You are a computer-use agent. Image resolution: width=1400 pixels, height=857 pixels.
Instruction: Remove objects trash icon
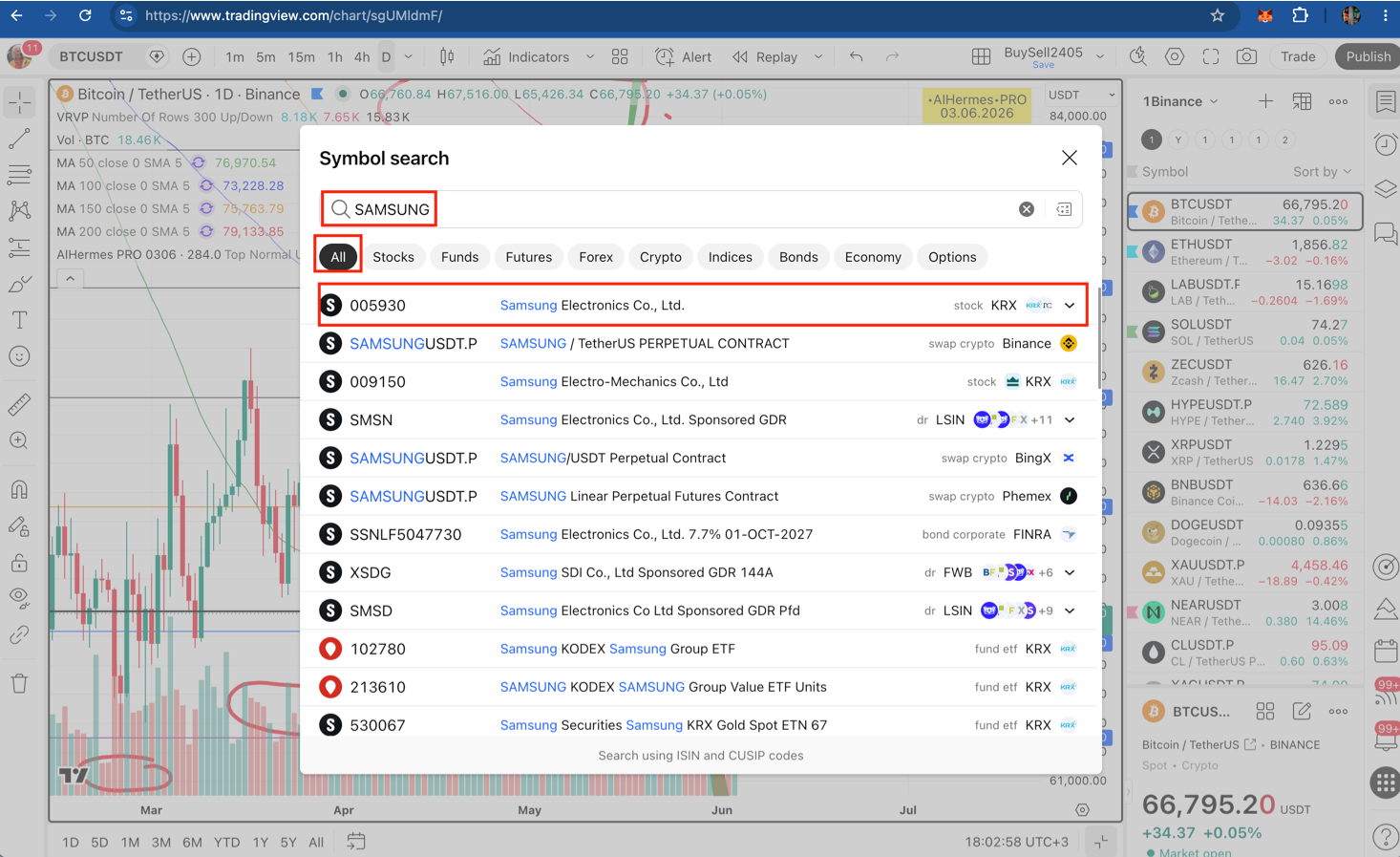(19, 683)
